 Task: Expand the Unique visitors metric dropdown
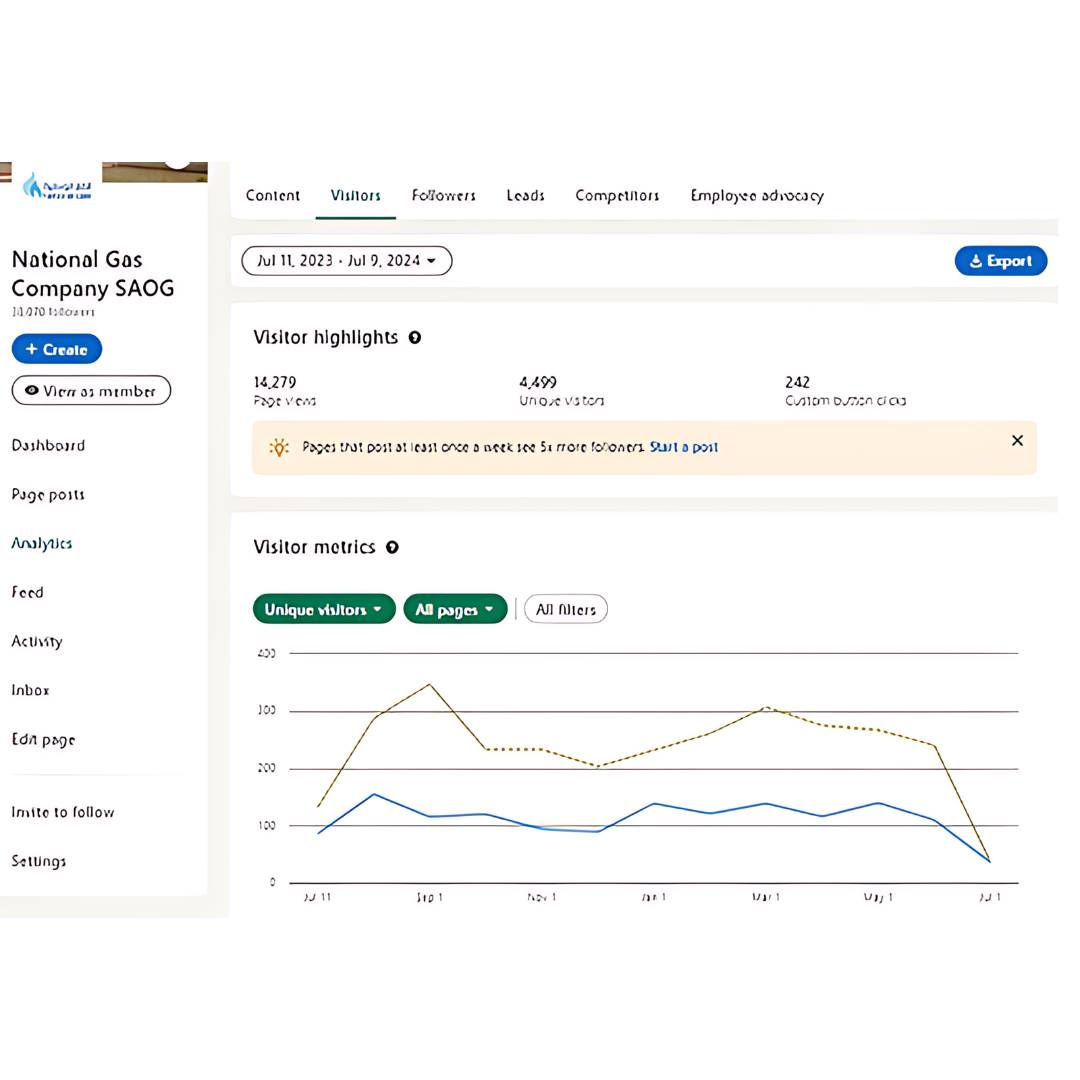point(324,609)
